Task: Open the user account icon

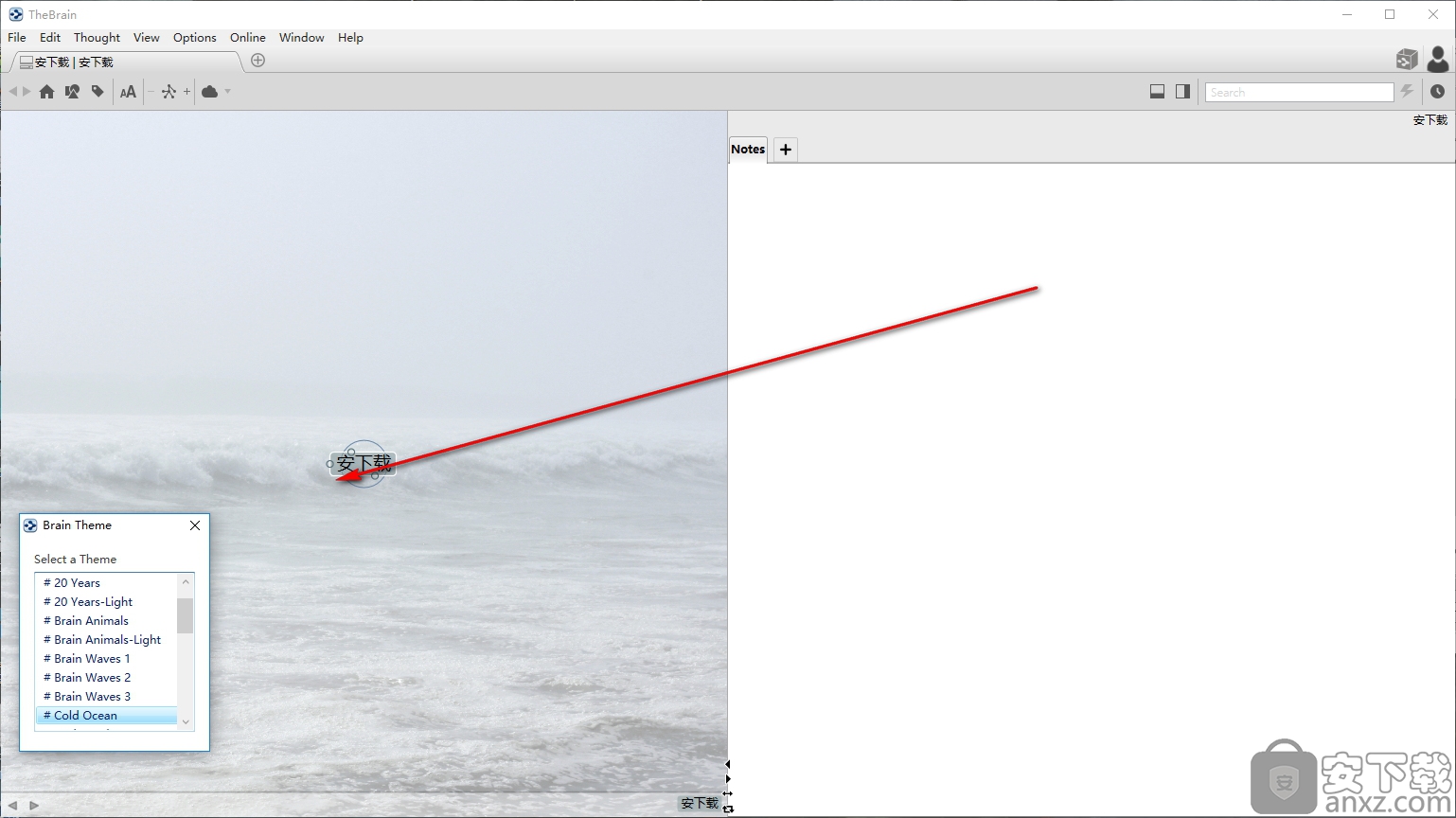Action: click(1437, 60)
